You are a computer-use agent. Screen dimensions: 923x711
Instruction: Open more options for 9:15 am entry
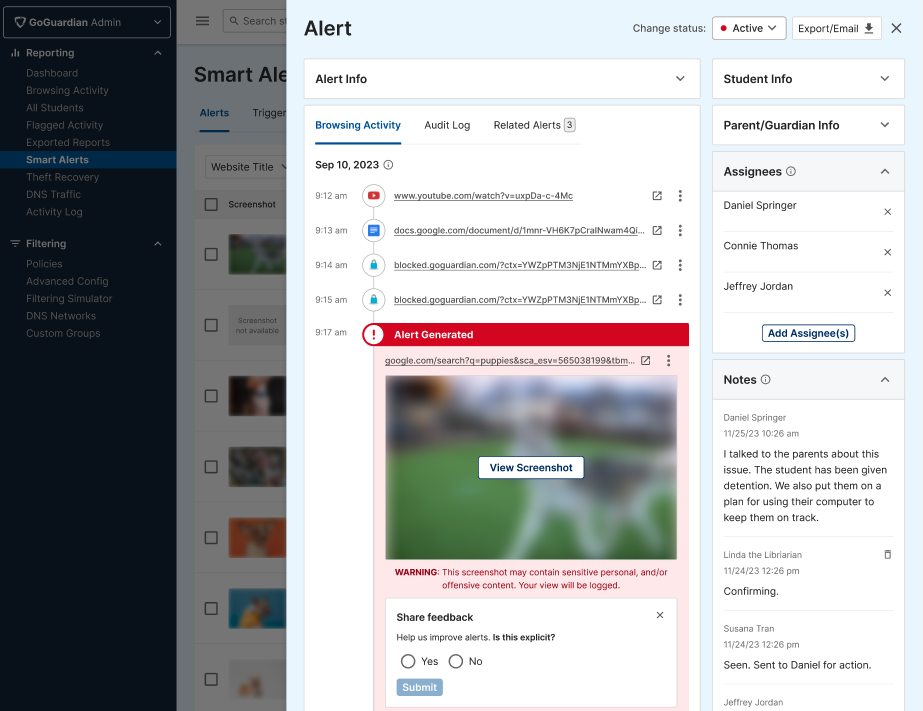click(x=680, y=300)
